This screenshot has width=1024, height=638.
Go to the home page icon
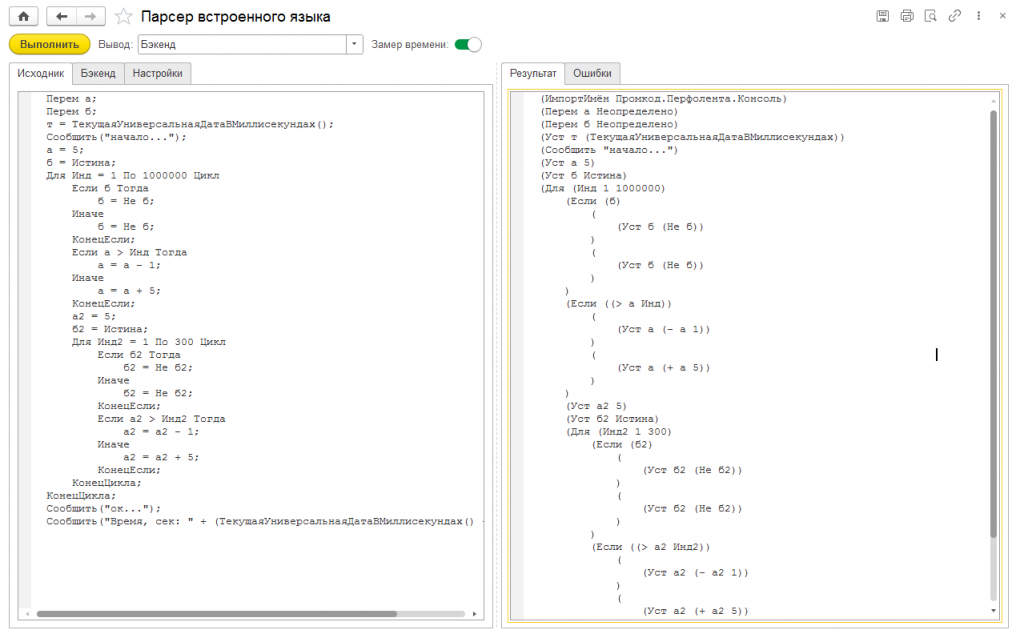[24, 16]
